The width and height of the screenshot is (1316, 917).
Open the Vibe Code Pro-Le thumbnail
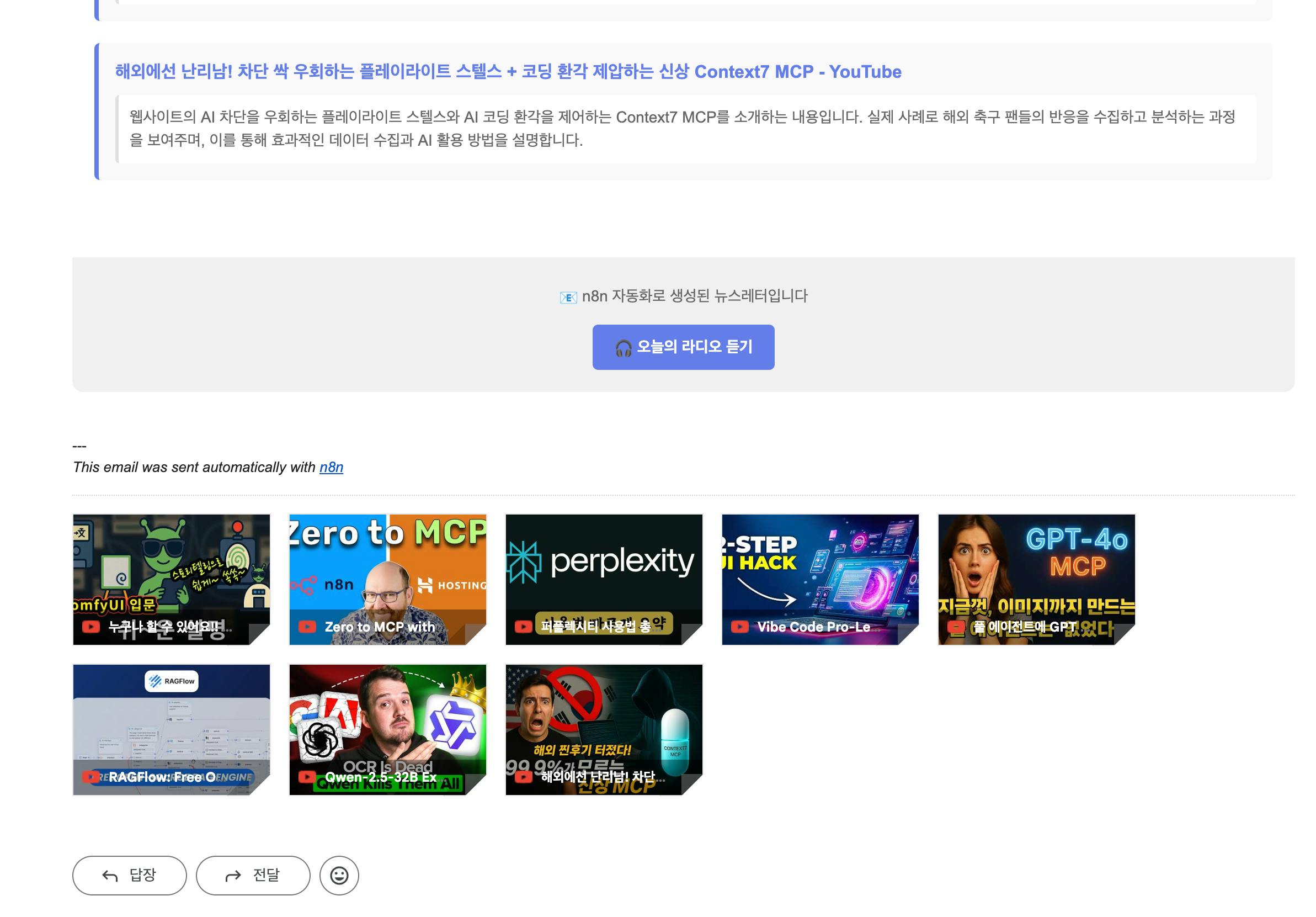tap(819, 568)
